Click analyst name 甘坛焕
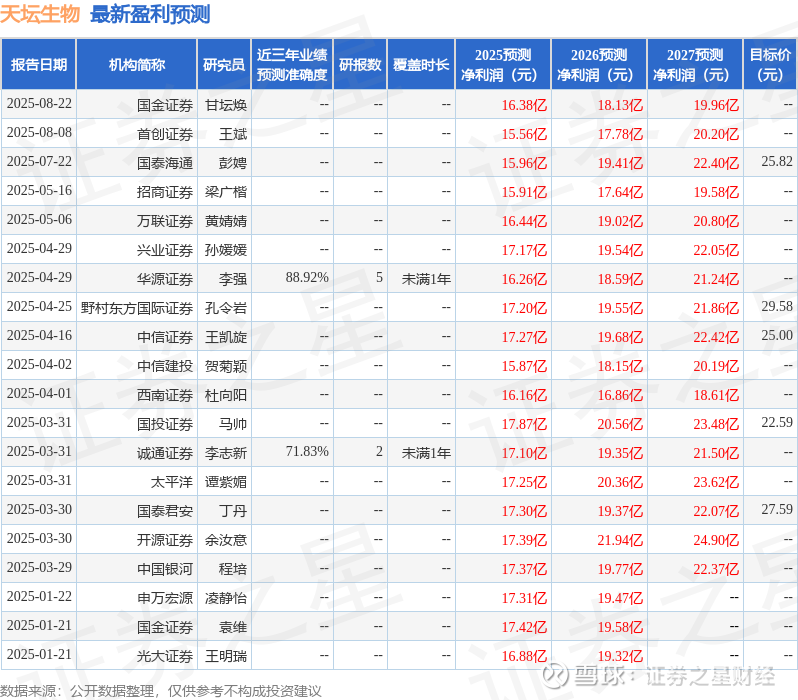Screen dimensions: 798x700 click(226, 105)
